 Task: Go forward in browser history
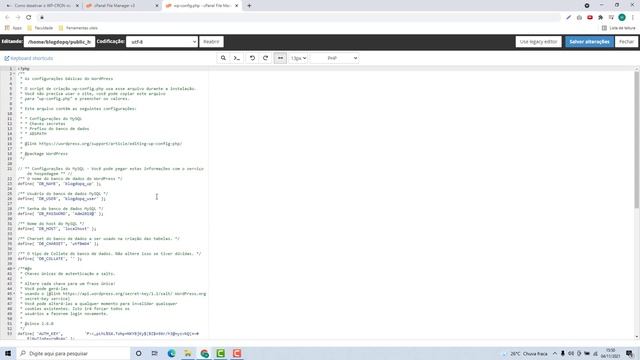click(x=18, y=17)
